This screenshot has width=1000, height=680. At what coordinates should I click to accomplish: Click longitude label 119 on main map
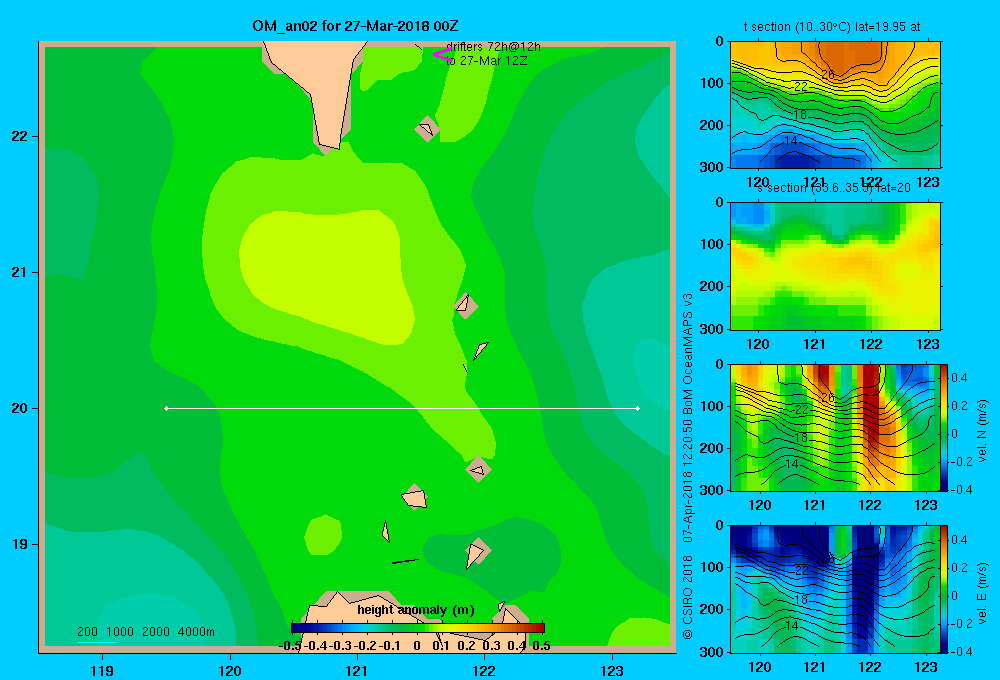(102, 670)
